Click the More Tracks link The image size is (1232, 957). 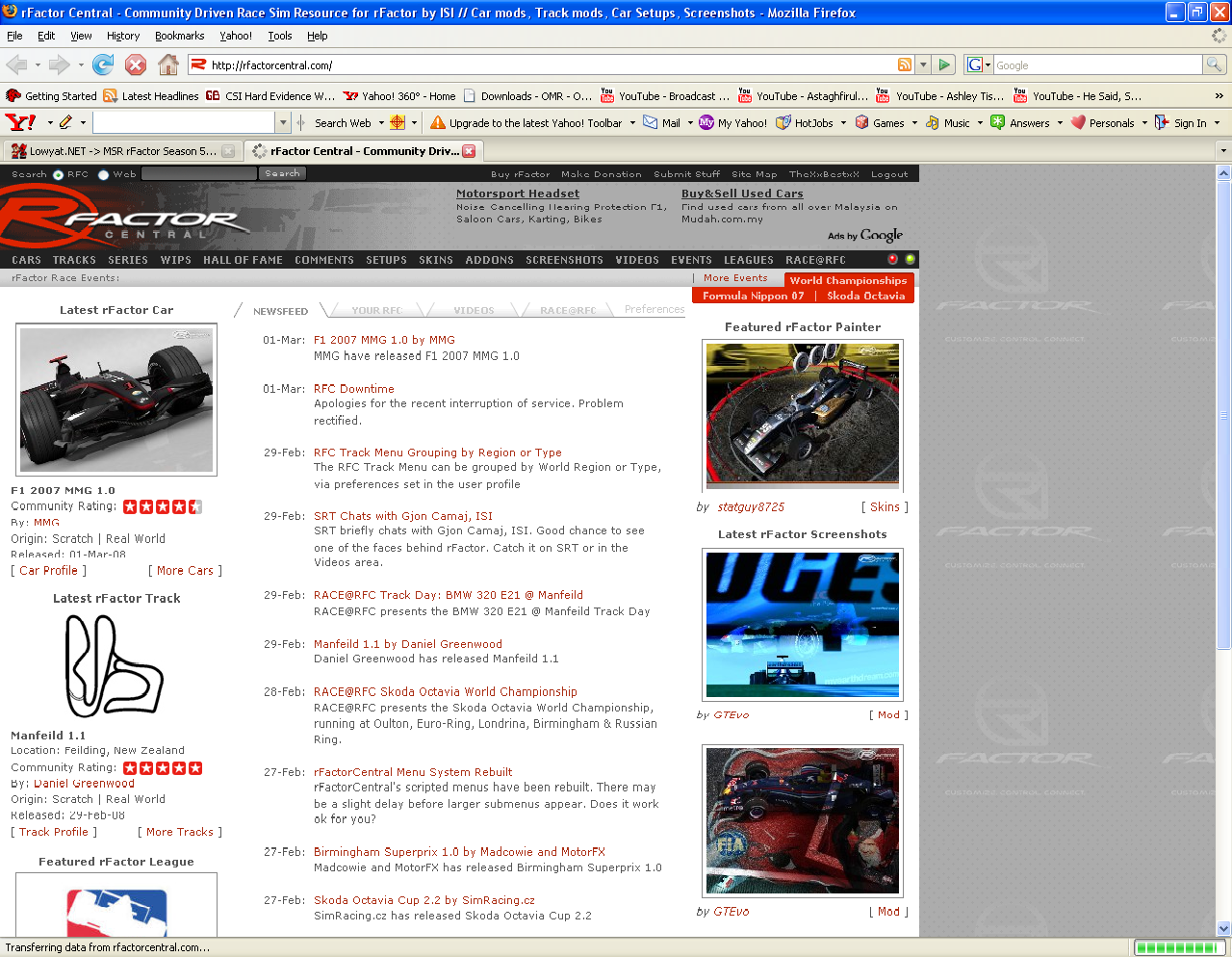click(180, 832)
